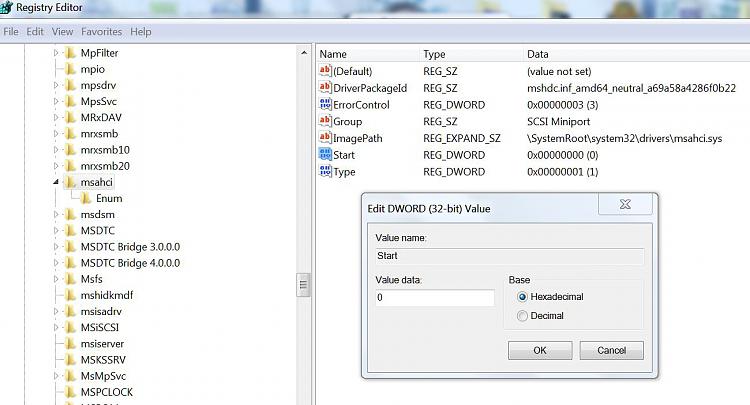Click the (value not set) data cell
Screen dimensions: 750x405
pyautogui.click(x=559, y=71)
